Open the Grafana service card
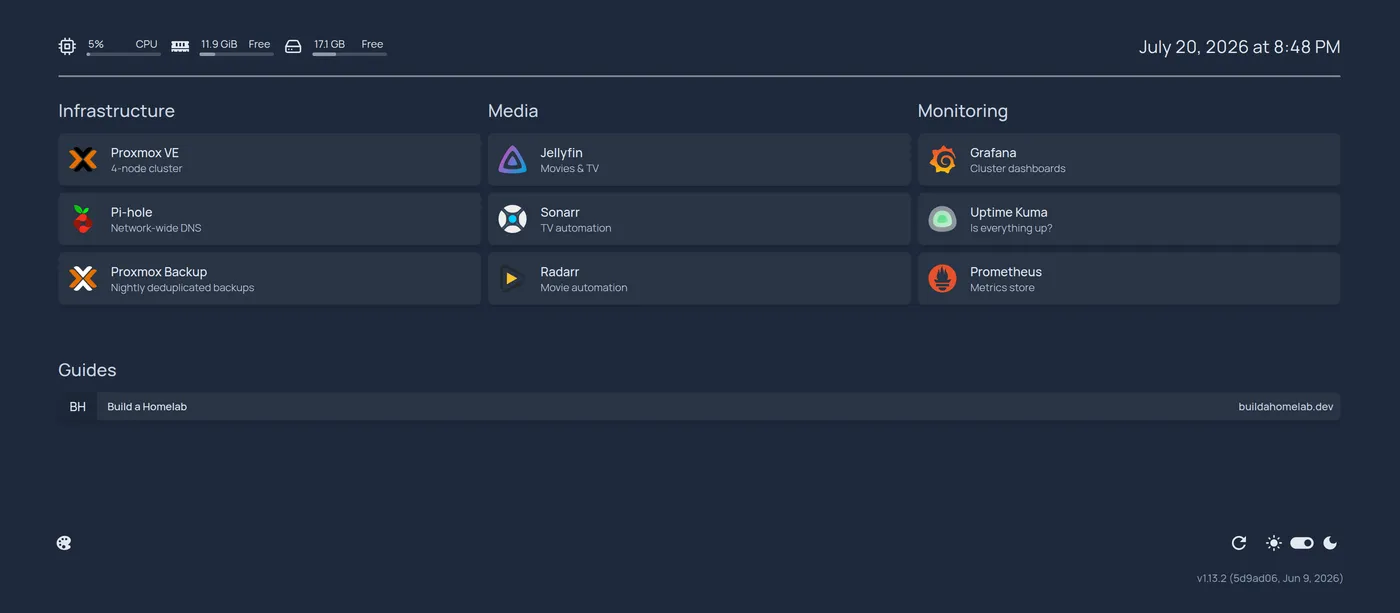Screen dimensions: 1400x613 pyautogui.click(x=1129, y=159)
